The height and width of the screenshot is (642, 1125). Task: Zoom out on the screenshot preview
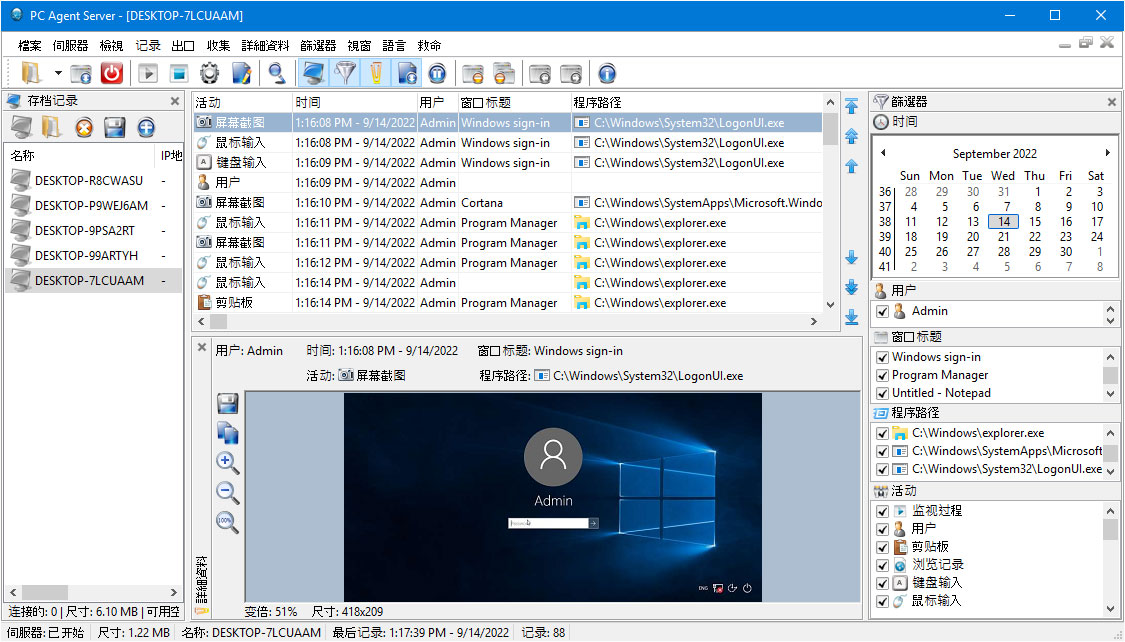227,492
